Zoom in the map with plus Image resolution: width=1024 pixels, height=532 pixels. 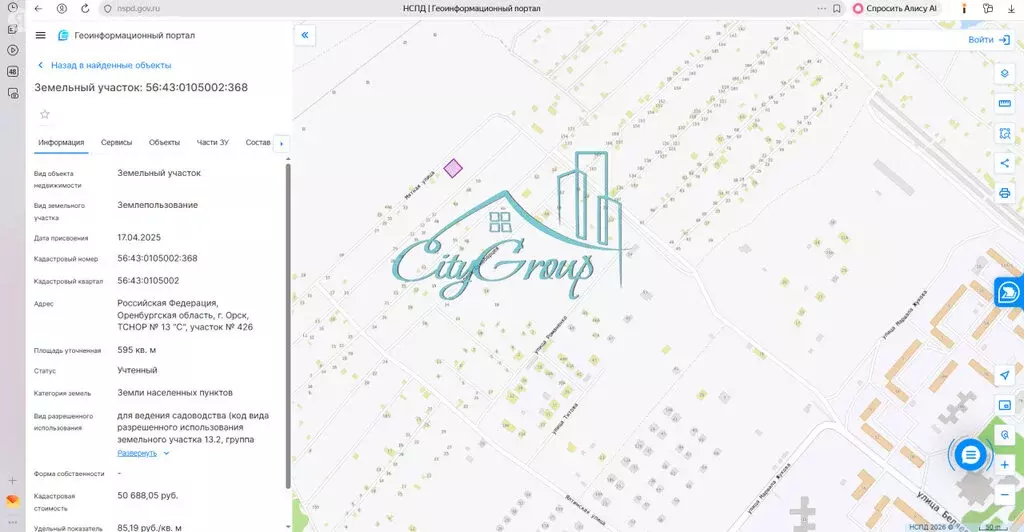click(x=1004, y=465)
